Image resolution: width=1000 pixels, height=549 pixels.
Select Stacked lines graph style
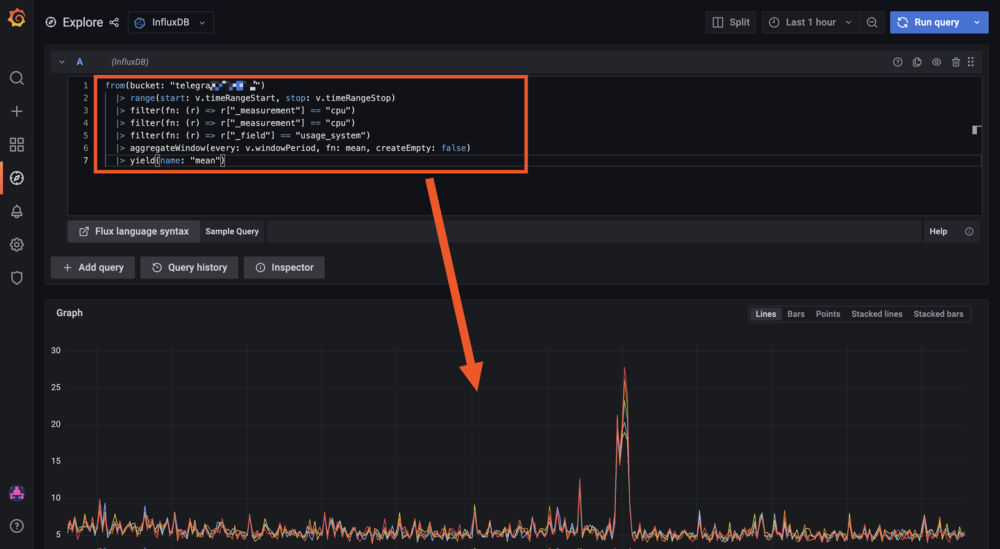pyautogui.click(x=876, y=314)
